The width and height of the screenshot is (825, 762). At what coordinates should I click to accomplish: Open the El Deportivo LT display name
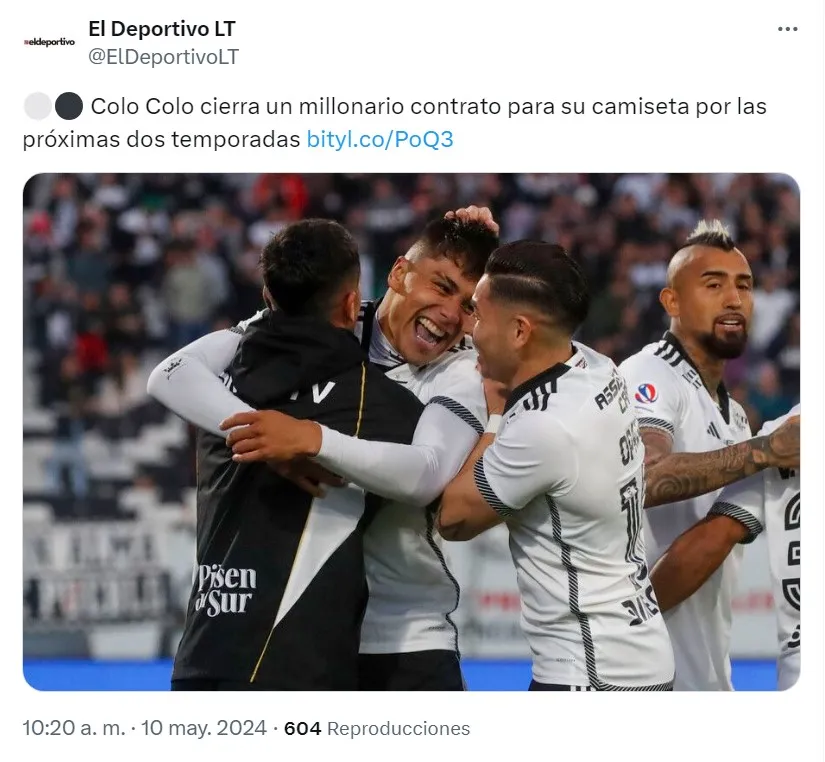pyautogui.click(x=162, y=29)
